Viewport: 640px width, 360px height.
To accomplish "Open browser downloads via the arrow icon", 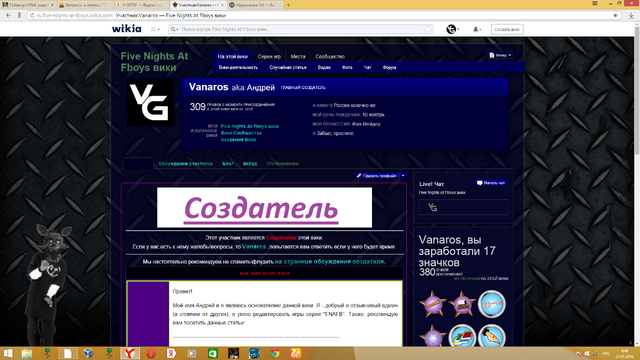I will tap(631, 16).
